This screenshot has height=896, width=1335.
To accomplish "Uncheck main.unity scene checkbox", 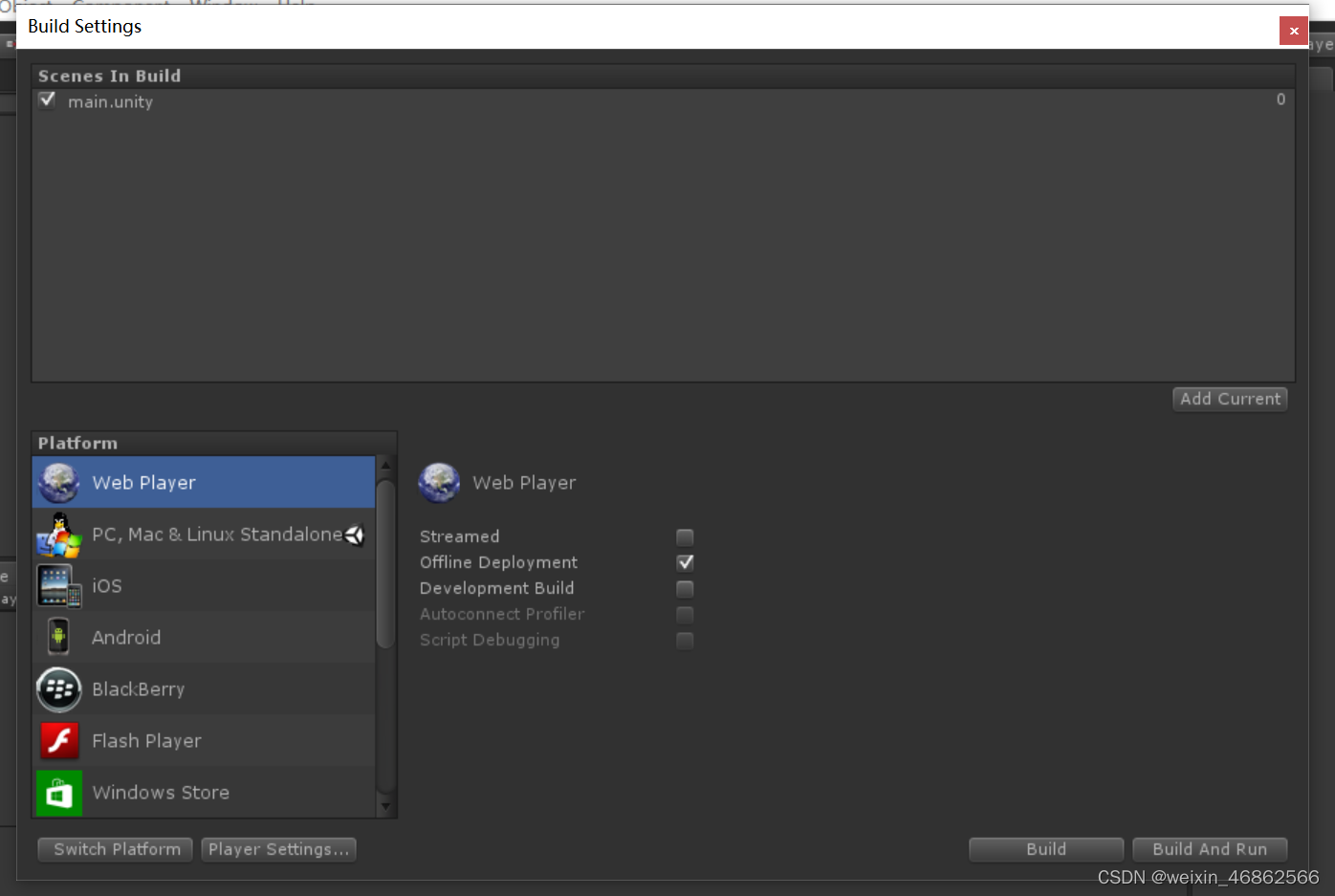I will click(47, 100).
